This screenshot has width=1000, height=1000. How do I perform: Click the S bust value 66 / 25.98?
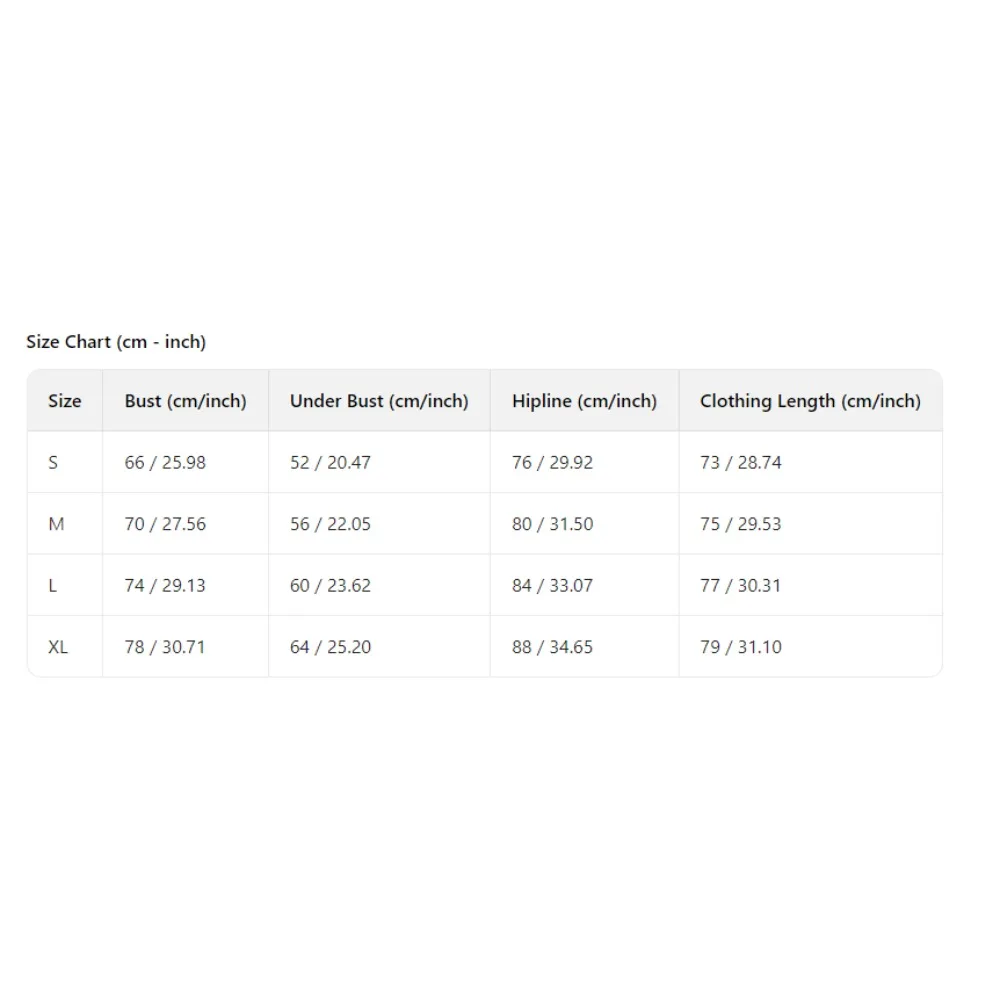point(165,463)
